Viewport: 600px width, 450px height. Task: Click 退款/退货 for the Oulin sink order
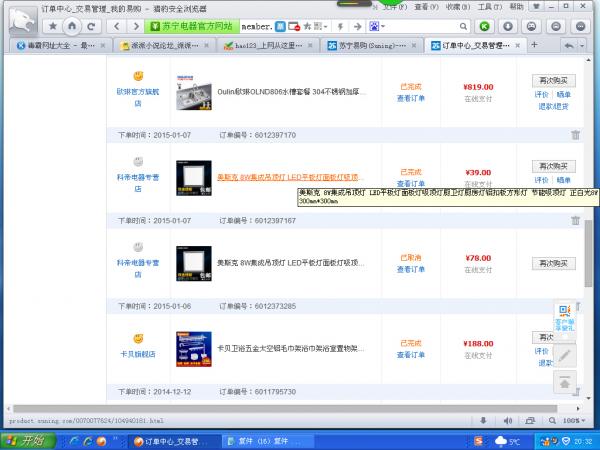(553, 106)
